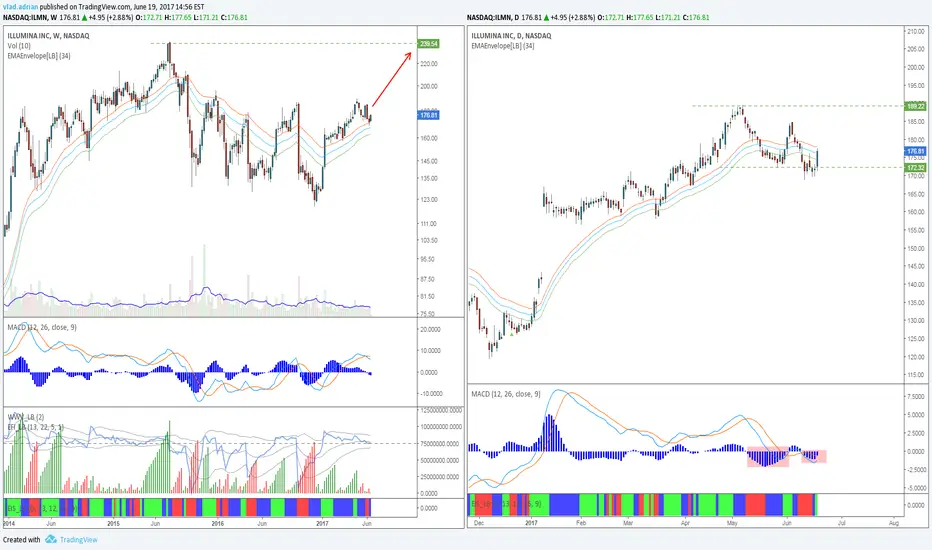Screen dimensions: 932x550
Task: Click the 220.00 weekly price axis value
Action: (429, 64)
